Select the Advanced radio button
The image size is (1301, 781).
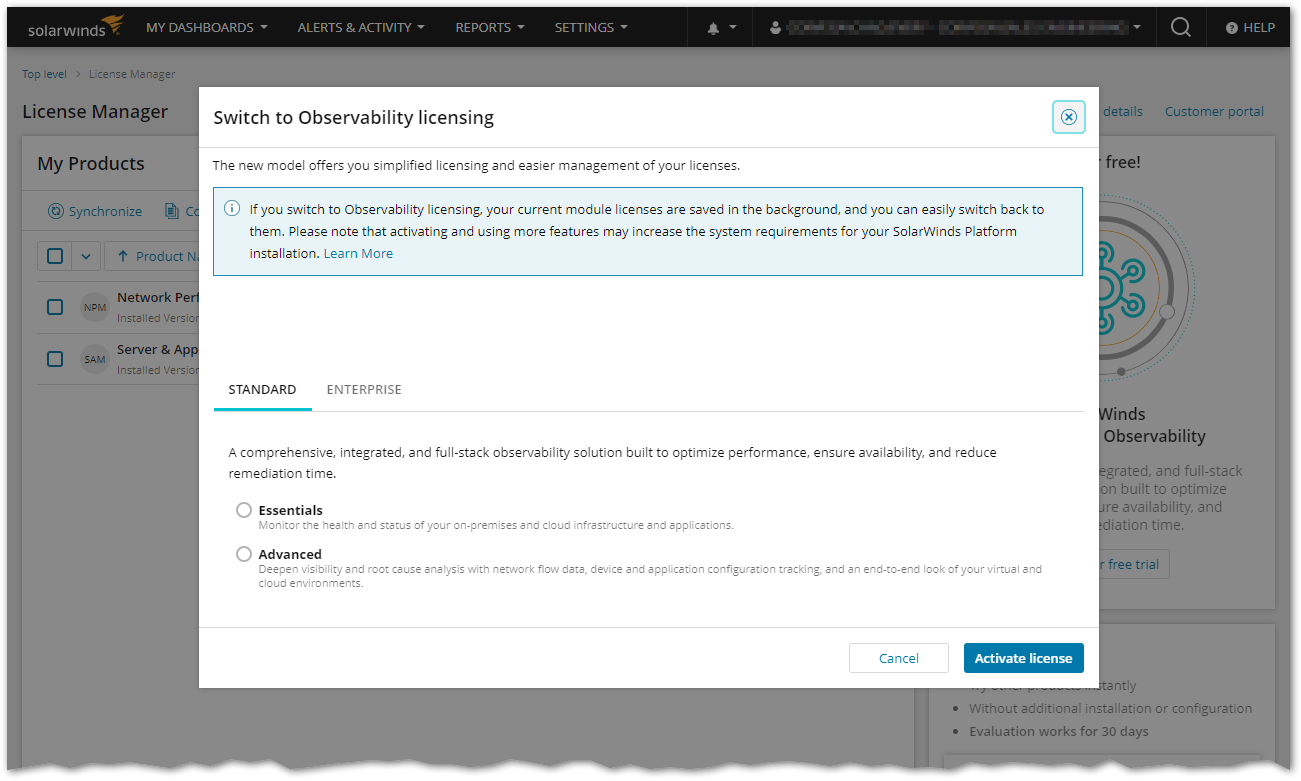[244, 554]
